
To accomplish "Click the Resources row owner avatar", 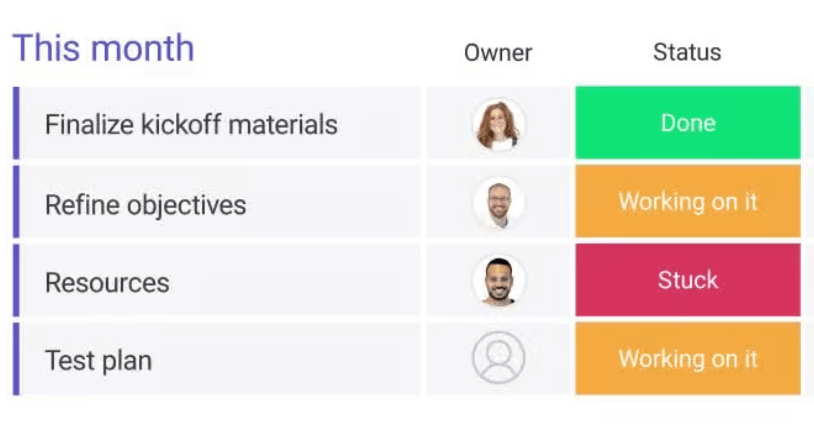I will pyautogui.click(x=498, y=281).
